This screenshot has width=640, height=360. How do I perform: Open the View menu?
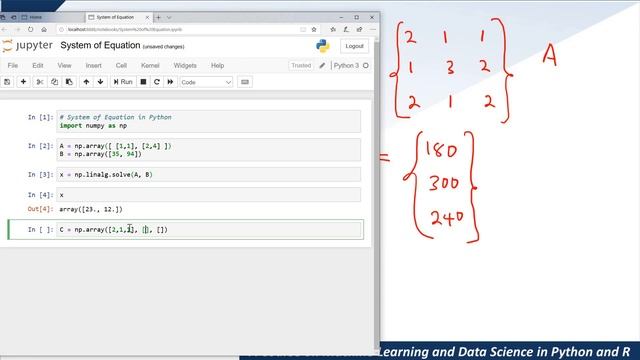(x=64, y=65)
